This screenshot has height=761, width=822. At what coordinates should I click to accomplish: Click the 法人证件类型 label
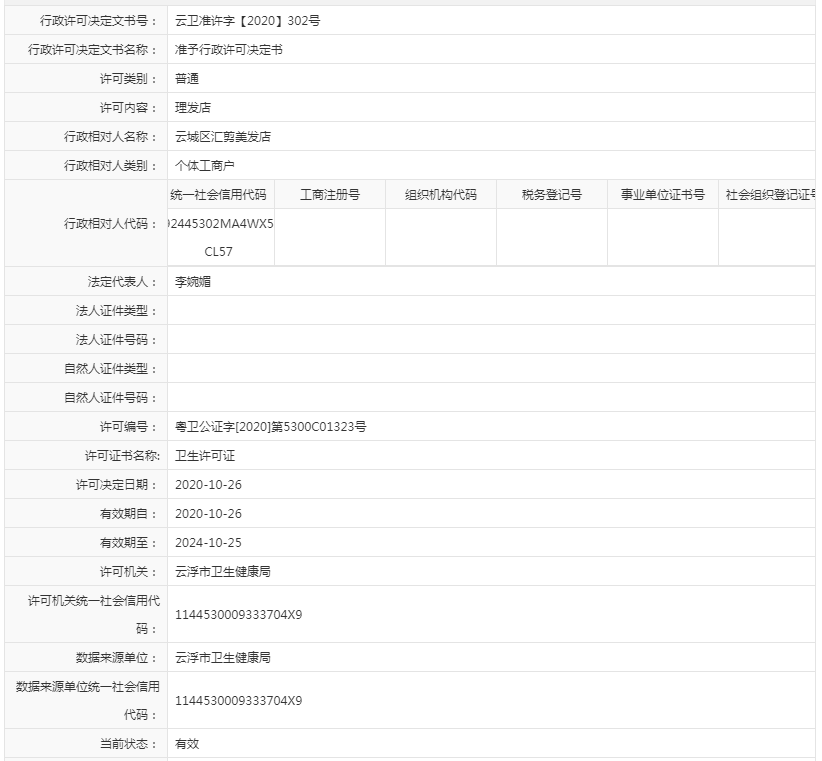[117, 311]
